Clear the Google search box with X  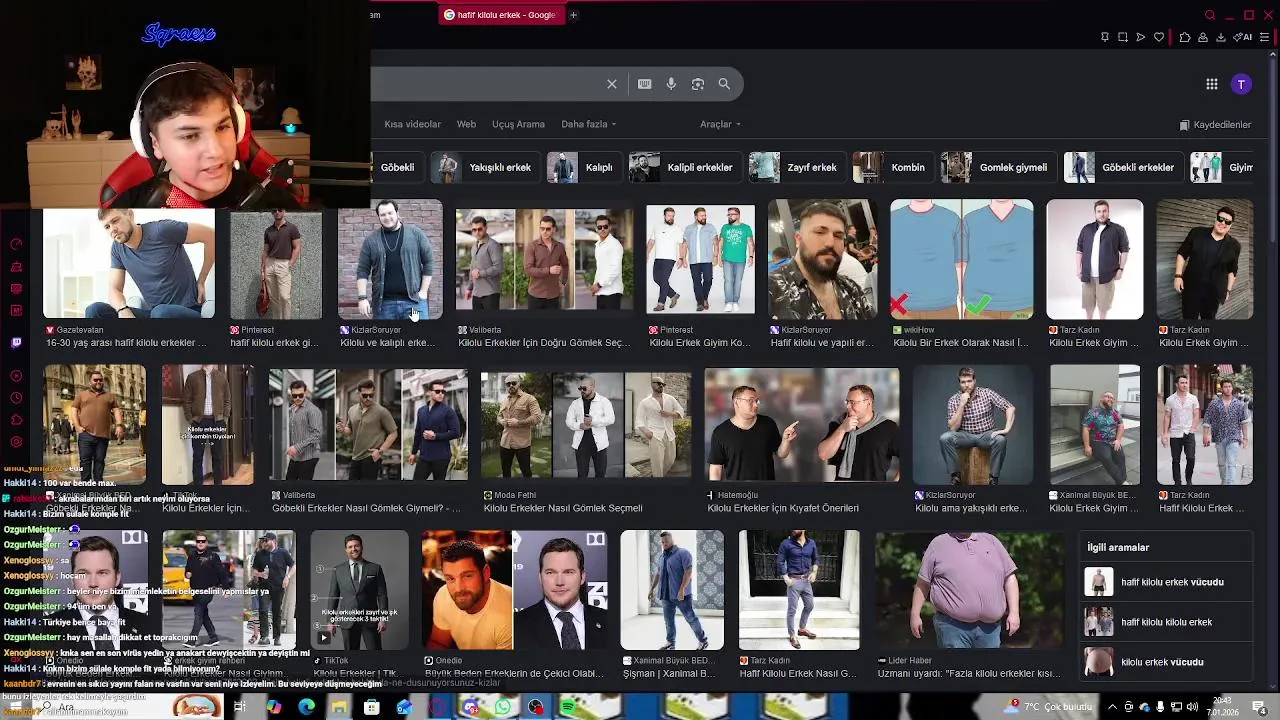click(612, 84)
